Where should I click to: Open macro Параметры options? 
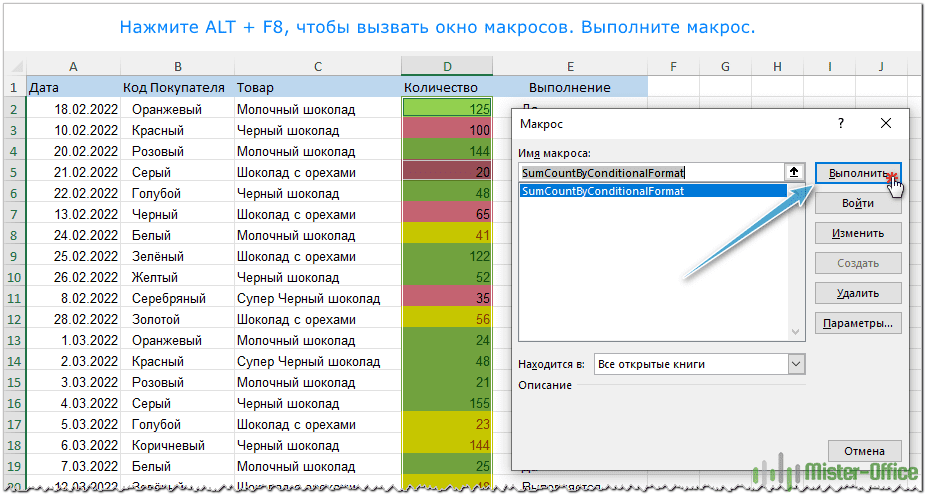[x=858, y=323]
